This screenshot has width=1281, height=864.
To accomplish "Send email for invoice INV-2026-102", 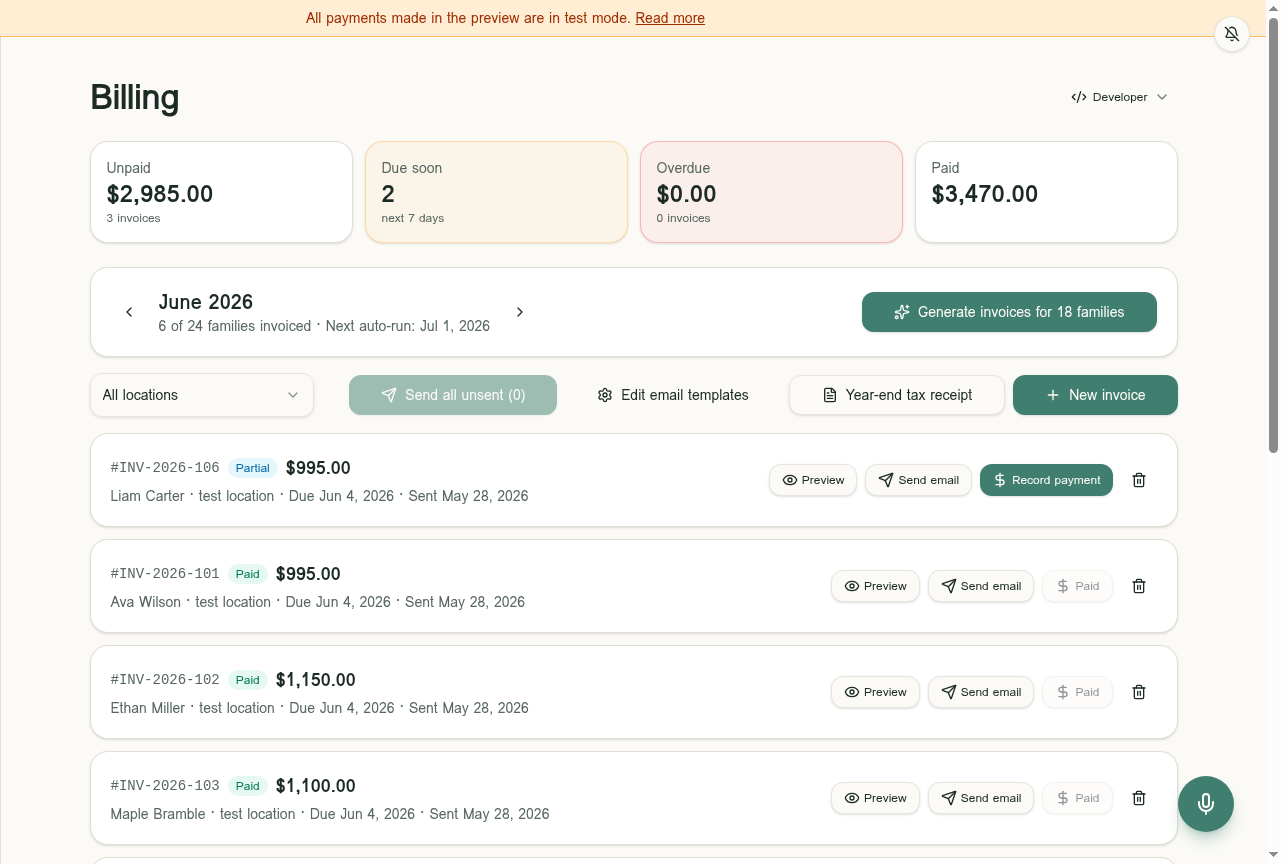I will [981, 692].
